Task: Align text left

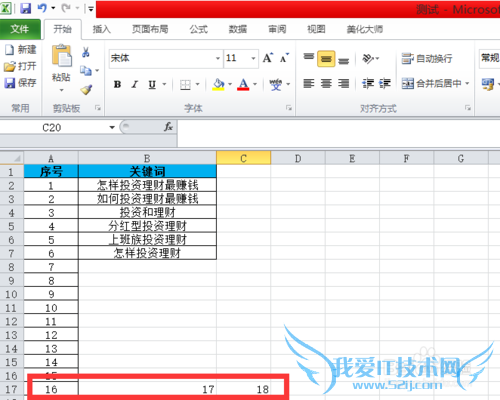Action: pyautogui.click(x=309, y=83)
